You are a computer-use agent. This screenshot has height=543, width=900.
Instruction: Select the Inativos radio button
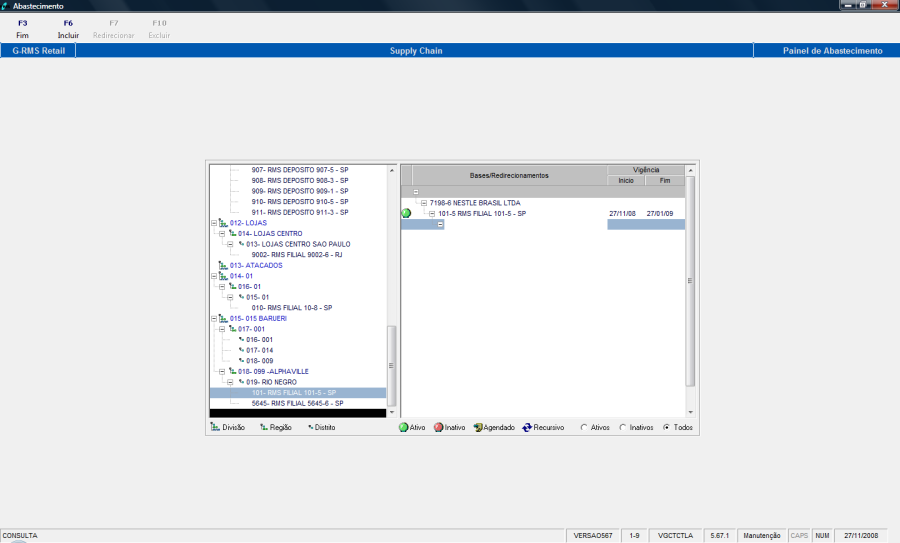[623, 428]
